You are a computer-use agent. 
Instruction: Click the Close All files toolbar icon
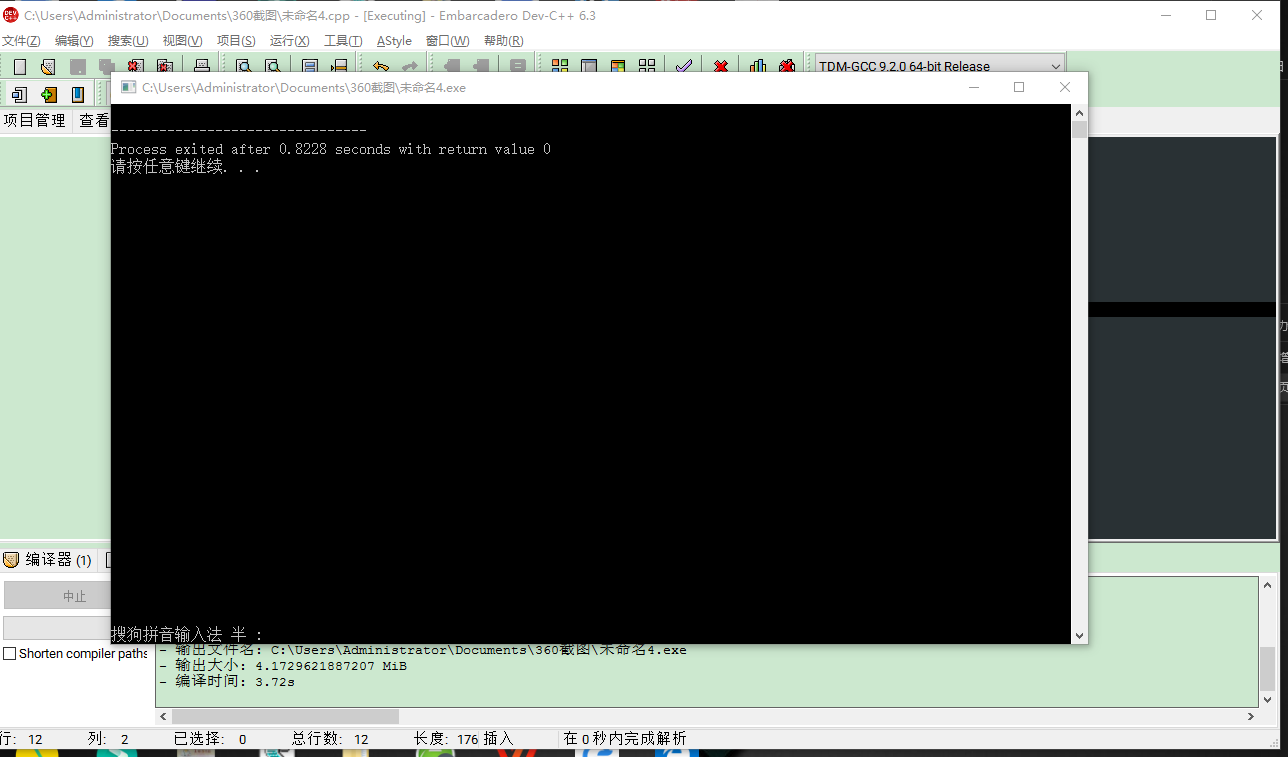tap(165, 67)
